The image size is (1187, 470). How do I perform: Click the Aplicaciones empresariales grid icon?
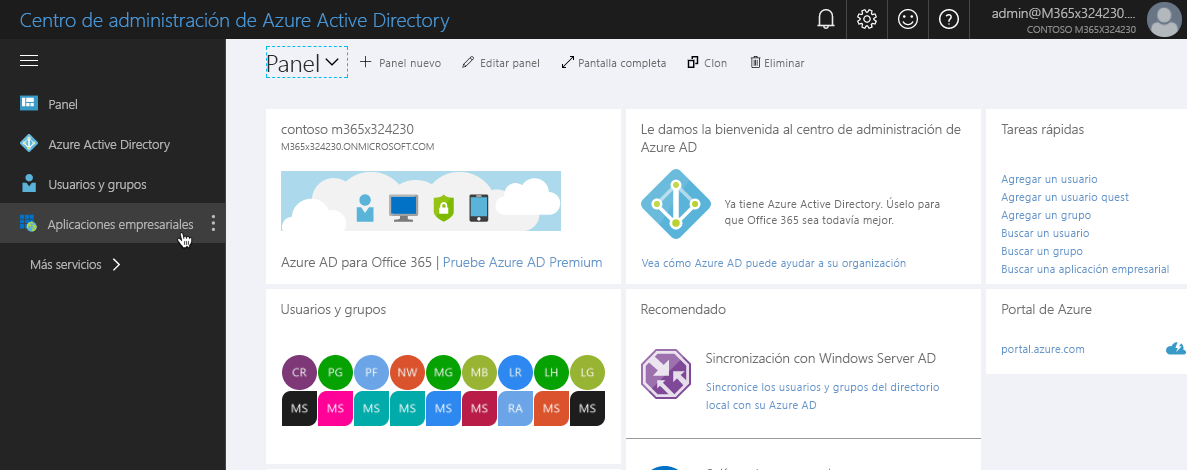[x=29, y=223]
